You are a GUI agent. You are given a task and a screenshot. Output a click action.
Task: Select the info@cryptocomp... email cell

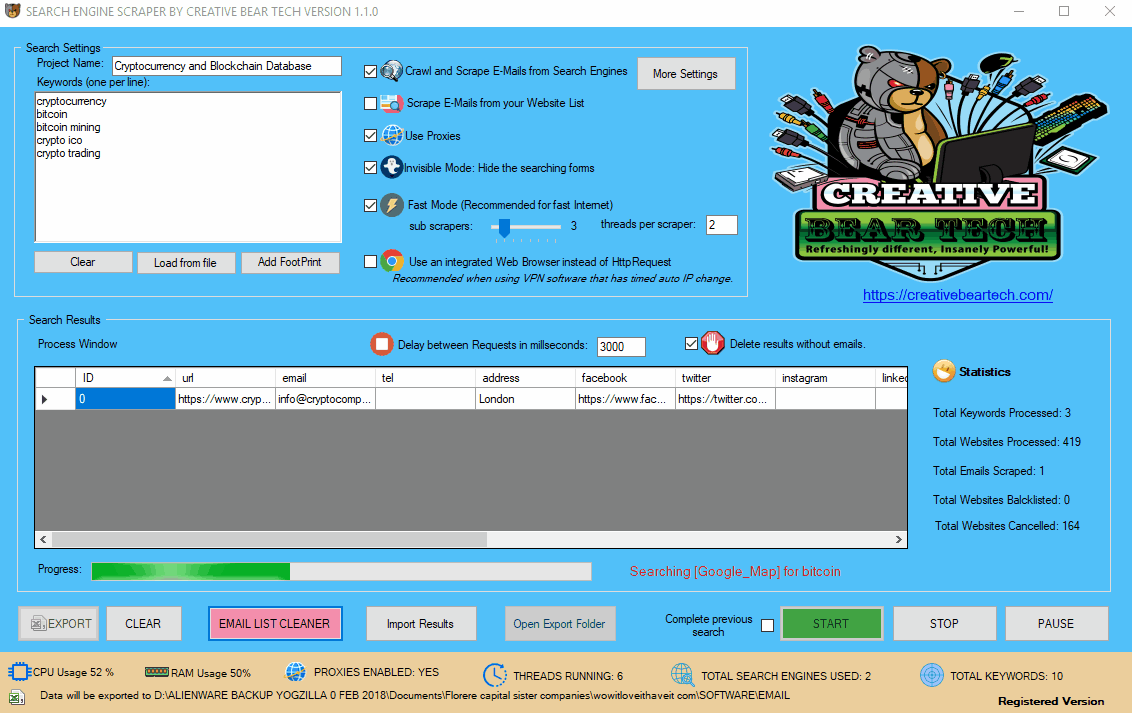326,399
